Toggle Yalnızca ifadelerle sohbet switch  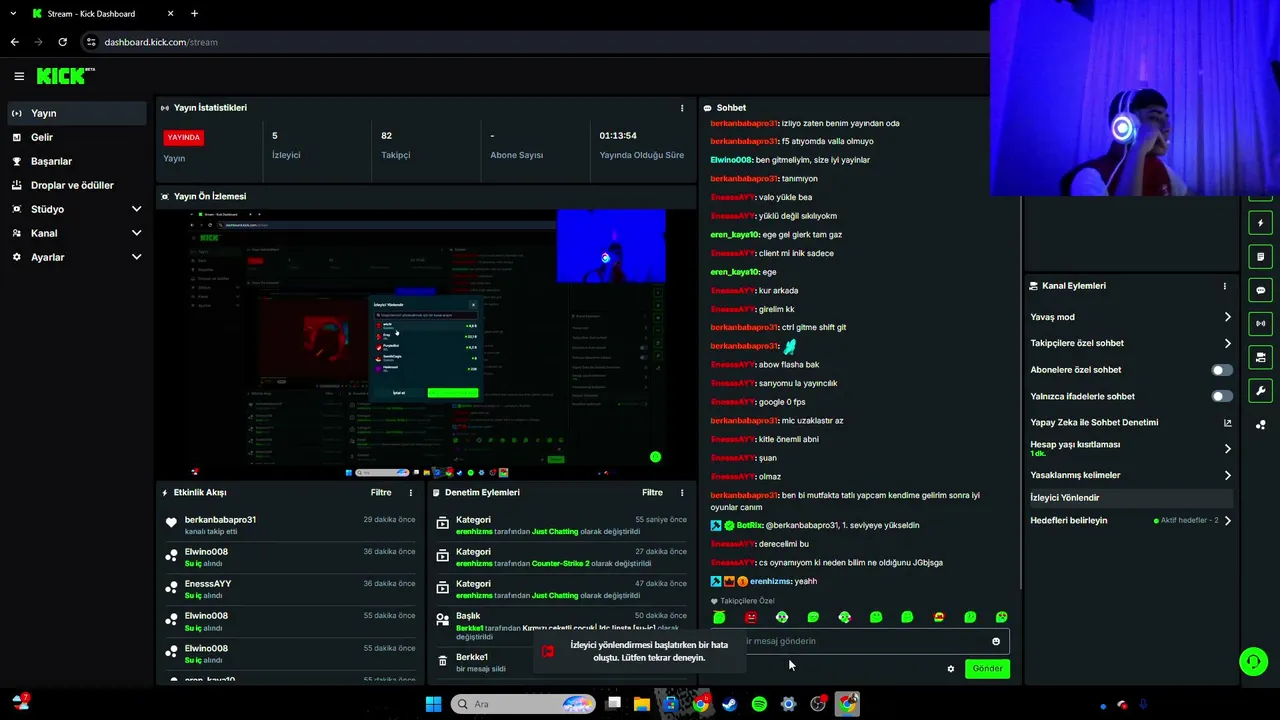coord(1222,396)
